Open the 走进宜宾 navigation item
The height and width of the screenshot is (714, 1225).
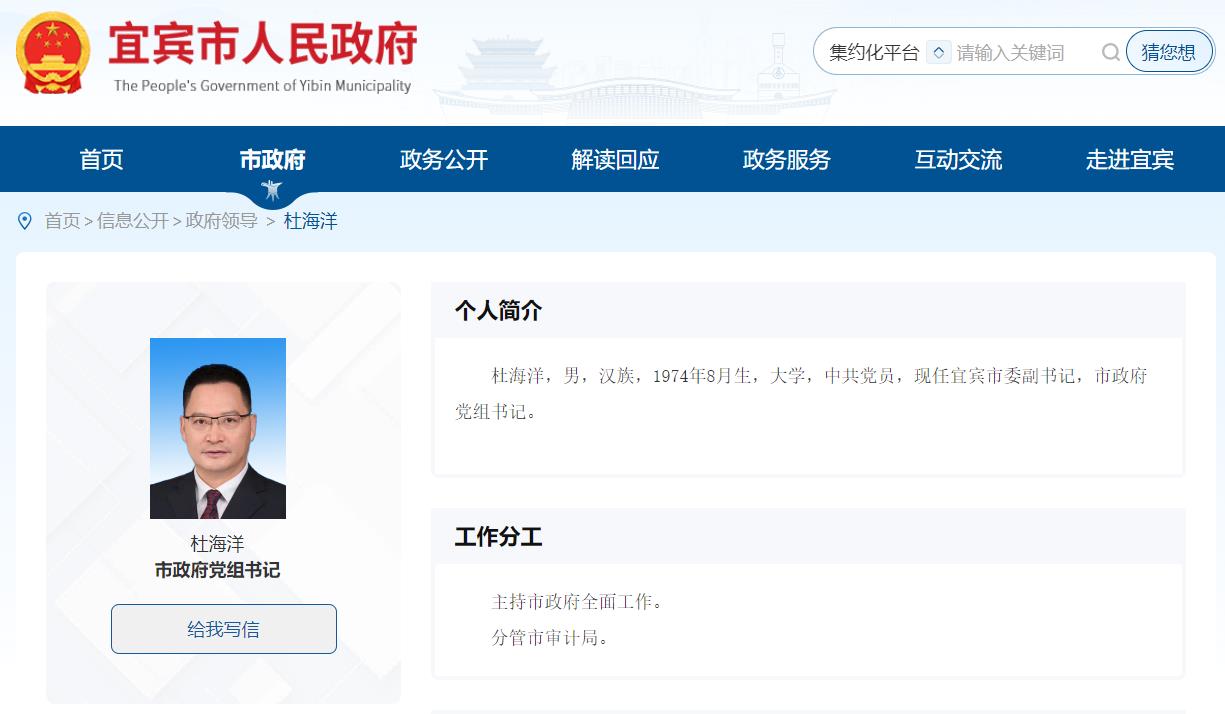click(1129, 159)
